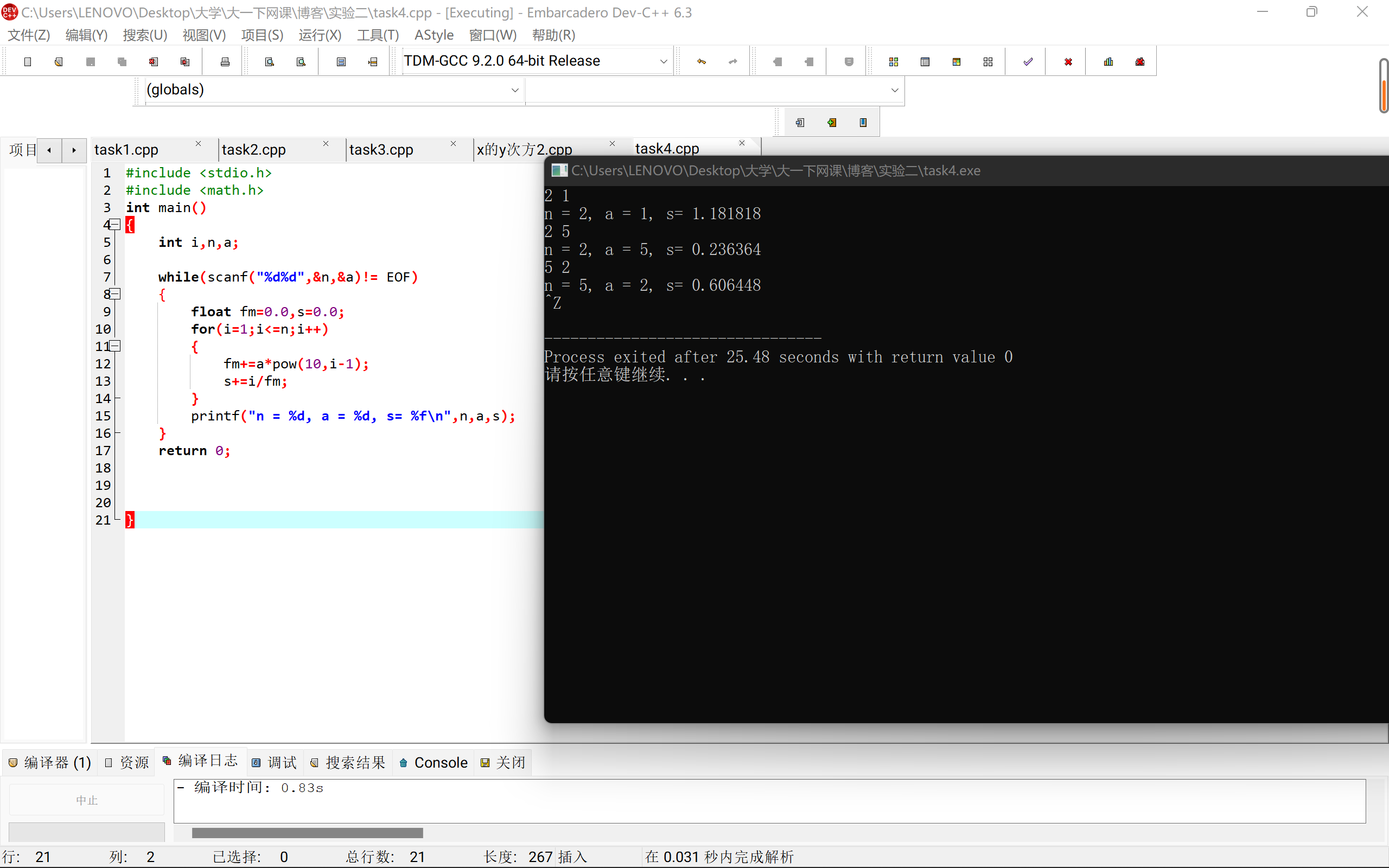Collapse the fold marker at line 4
This screenshot has width=1389, height=868.
tap(115, 225)
